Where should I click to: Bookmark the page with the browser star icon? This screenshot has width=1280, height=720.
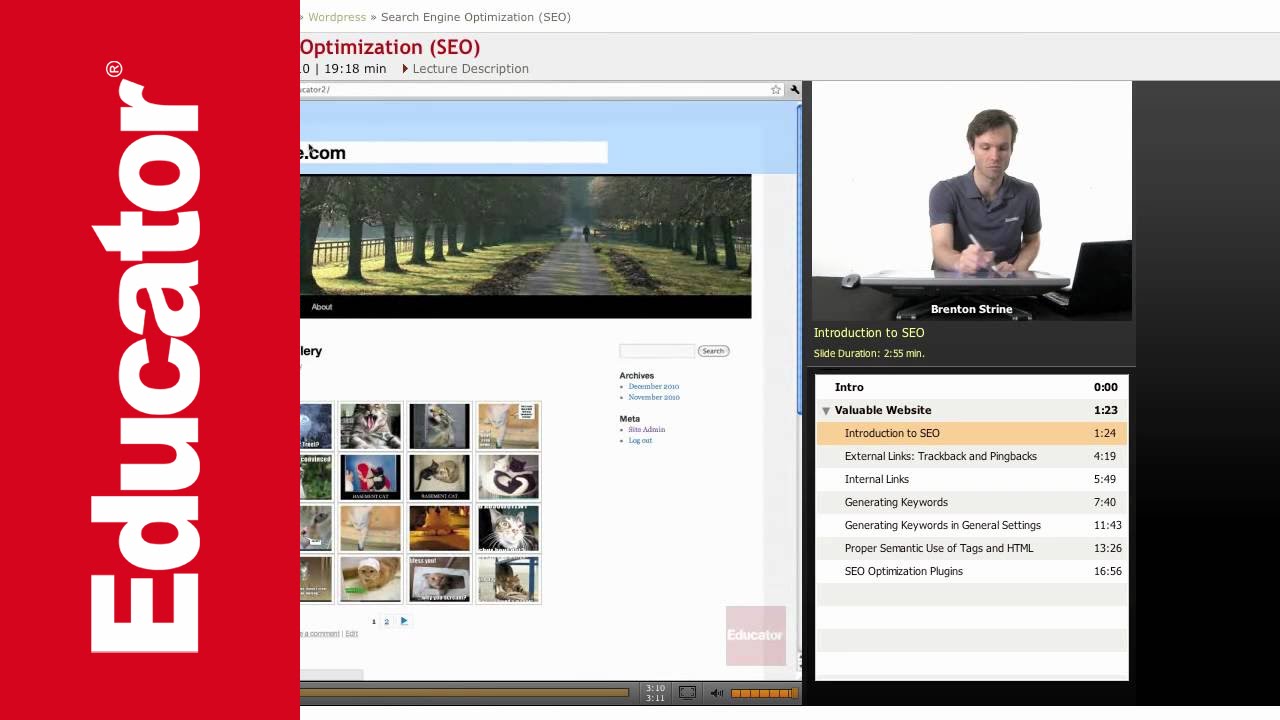pyautogui.click(x=775, y=90)
